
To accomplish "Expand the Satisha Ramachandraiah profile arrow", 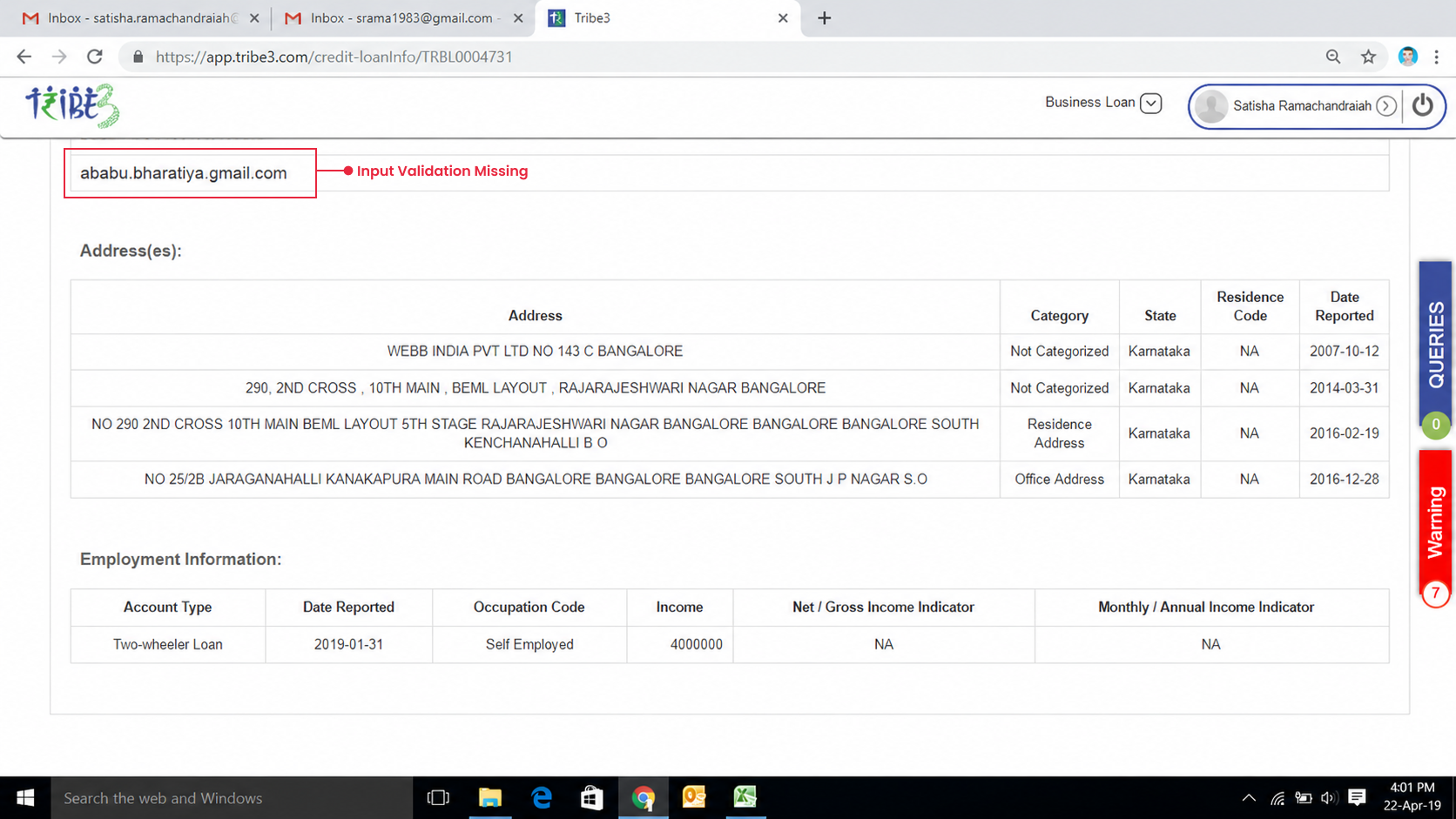I will pyautogui.click(x=1386, y=106).
